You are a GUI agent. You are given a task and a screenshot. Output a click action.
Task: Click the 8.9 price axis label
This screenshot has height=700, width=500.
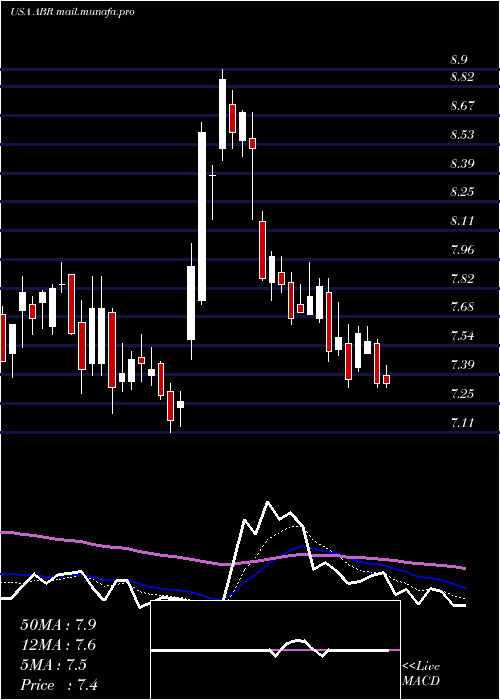(459, 60)
